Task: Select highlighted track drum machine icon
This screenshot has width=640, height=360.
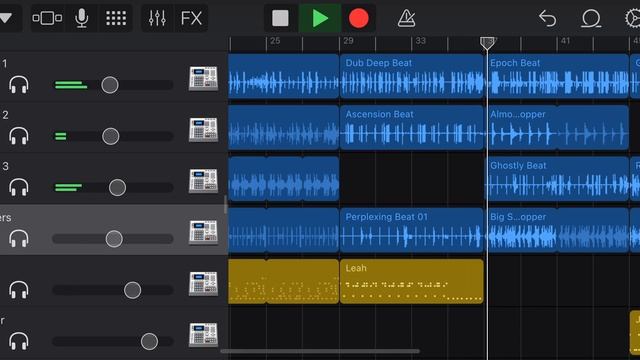Action: [x=203, y=232]
